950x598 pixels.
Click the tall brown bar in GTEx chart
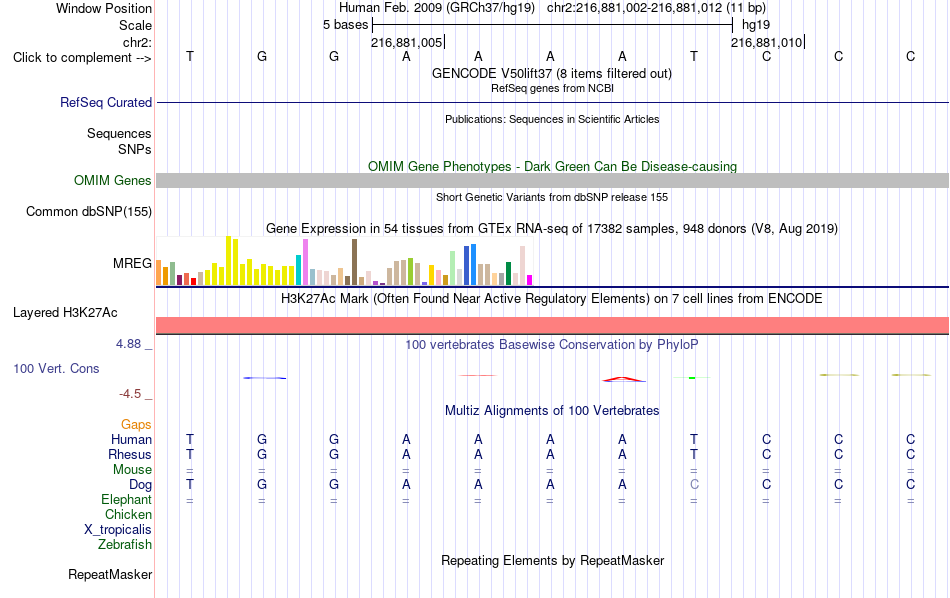354,262
